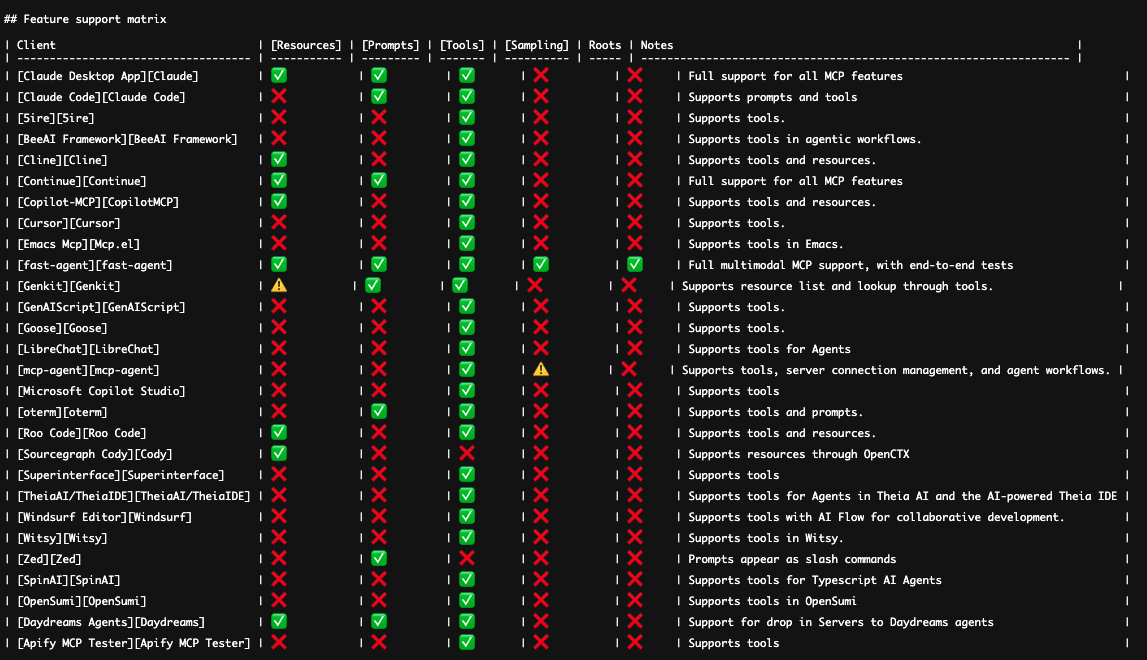1147x660 pixels.
Task: Click the Roots checkmark in fast-agent row
Action: point(635,264)
